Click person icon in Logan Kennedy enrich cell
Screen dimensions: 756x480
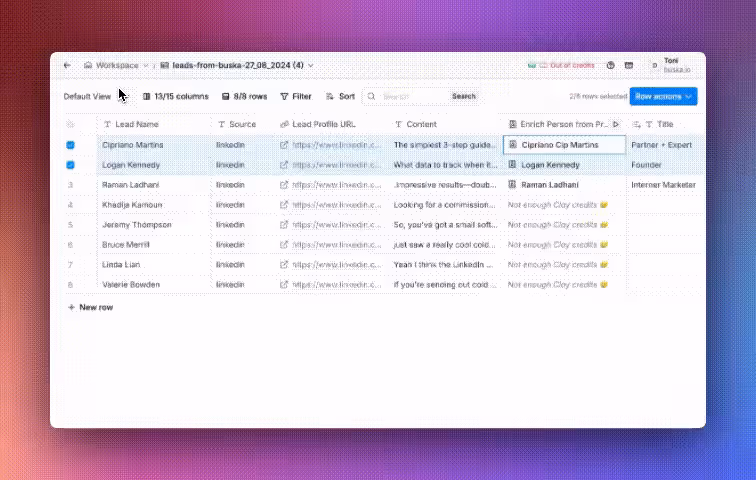pyautogui.click(x=513, y=165)
